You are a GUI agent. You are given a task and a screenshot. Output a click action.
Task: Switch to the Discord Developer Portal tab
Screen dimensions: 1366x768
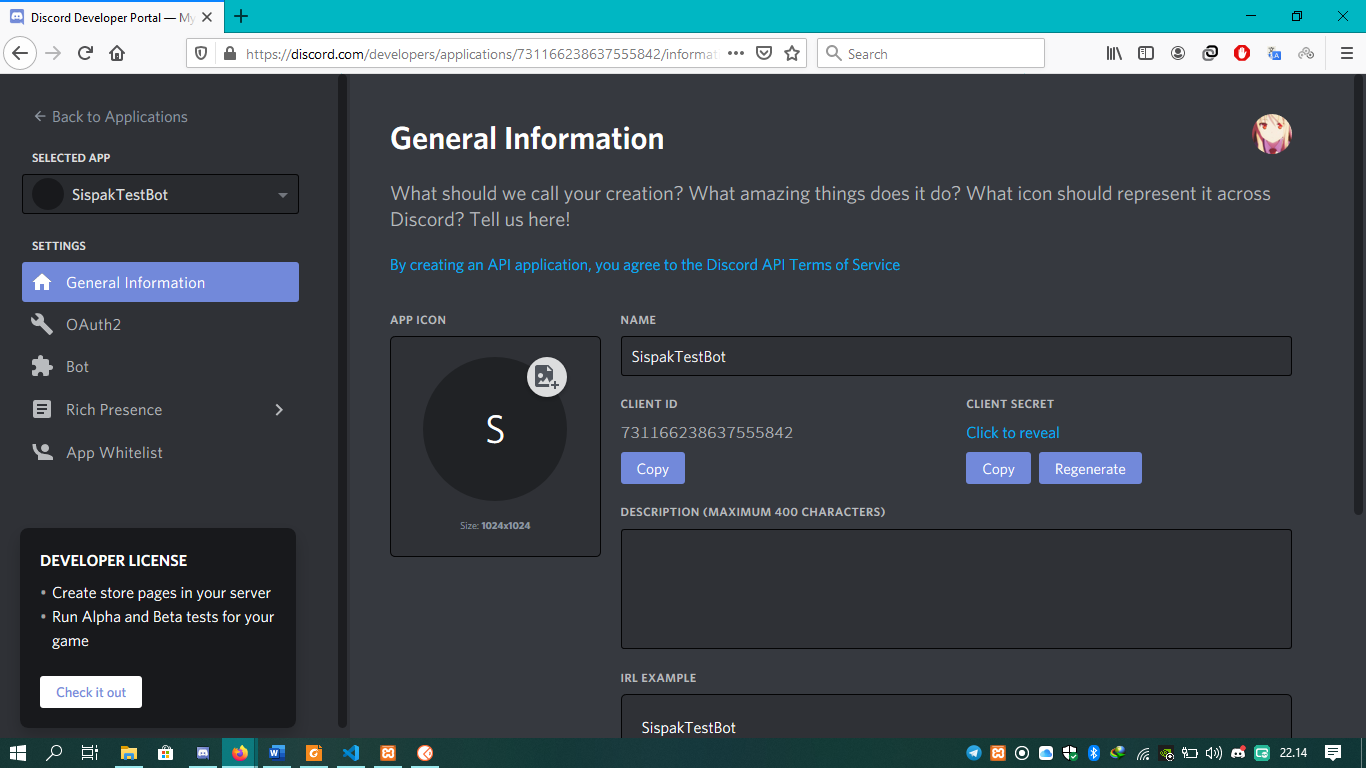click(111, 17)
